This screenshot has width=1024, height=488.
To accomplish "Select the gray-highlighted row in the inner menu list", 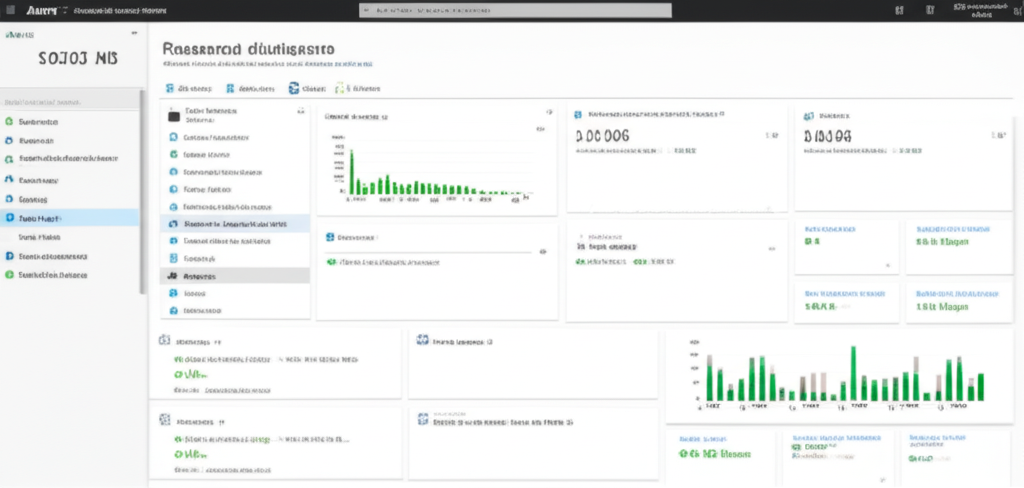I will [235, 276].
